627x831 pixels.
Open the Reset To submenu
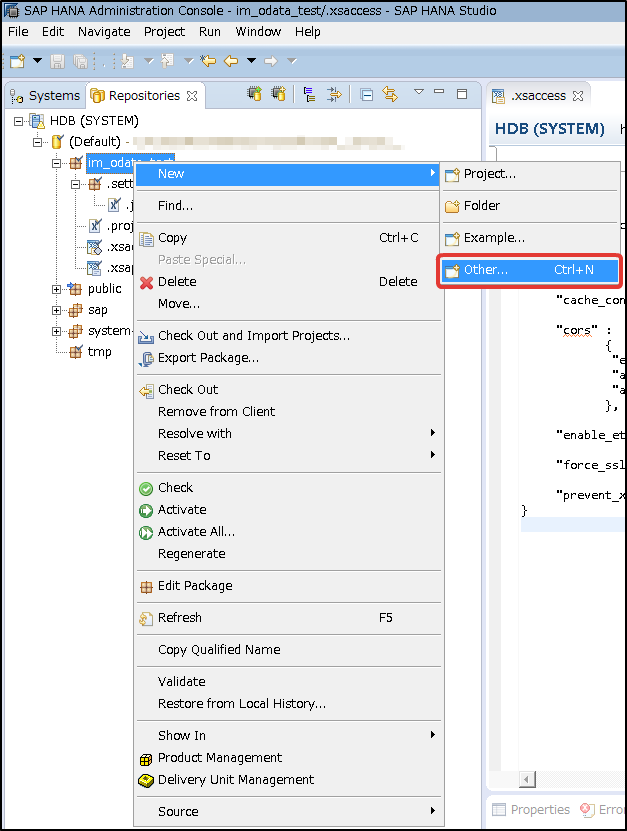(x=288, y=456)
